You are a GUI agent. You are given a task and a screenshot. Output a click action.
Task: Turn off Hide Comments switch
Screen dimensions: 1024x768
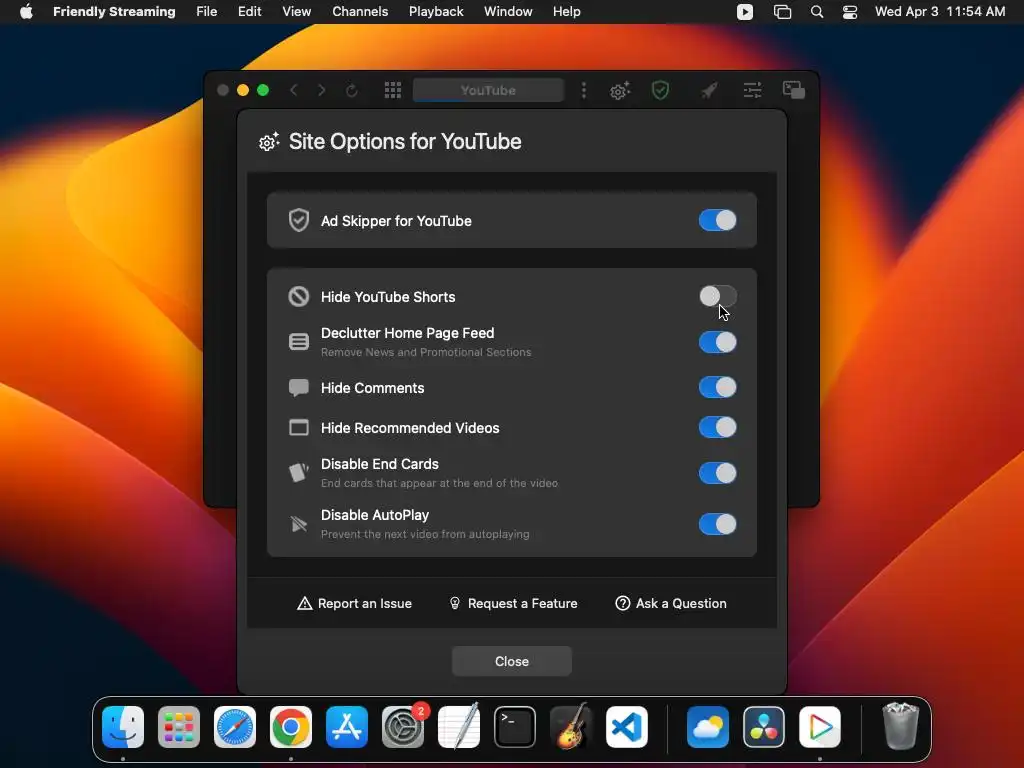717,387
